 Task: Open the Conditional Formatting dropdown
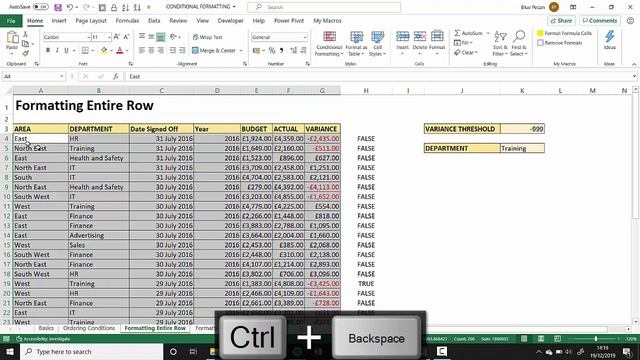pos(329,44)
